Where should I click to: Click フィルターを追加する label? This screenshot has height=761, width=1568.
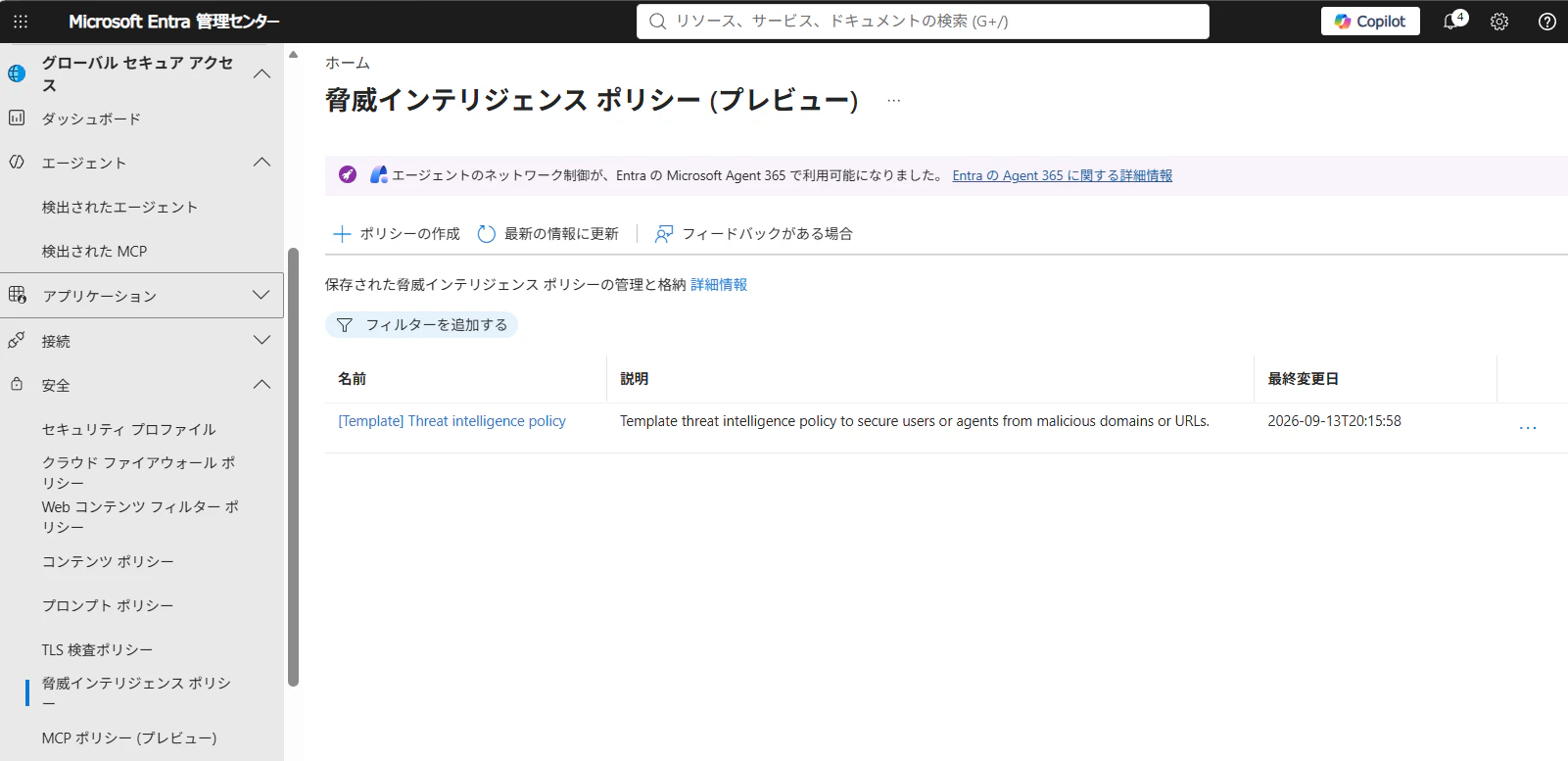437,325
